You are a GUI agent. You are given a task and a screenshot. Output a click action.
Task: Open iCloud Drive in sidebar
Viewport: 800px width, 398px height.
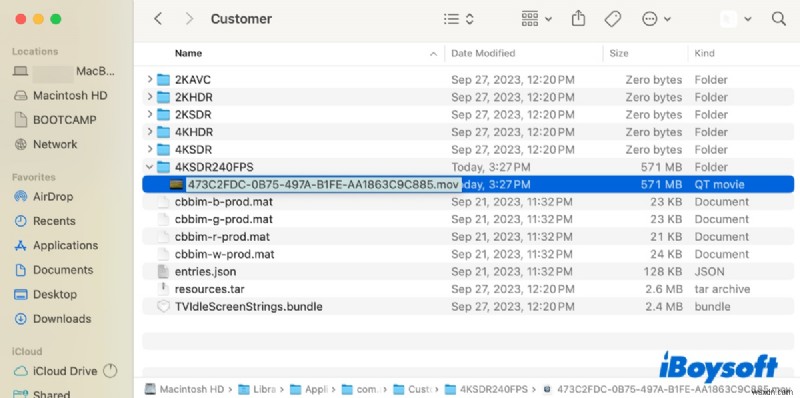pyautogui.click(x=65, y=371)
